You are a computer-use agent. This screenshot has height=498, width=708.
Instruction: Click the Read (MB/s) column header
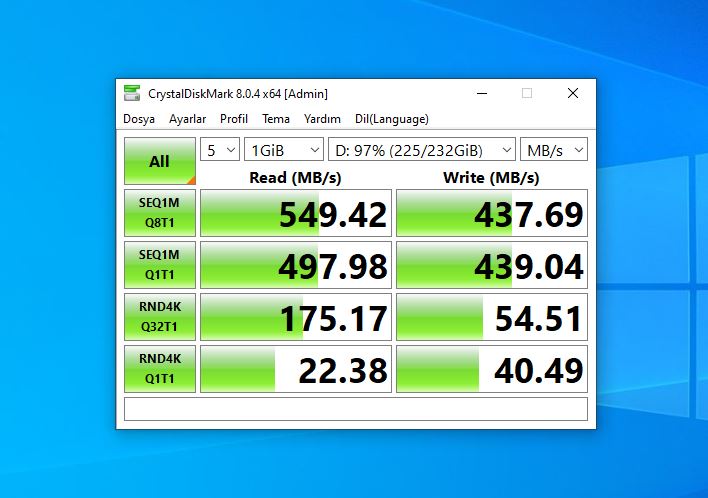pos(295,177)
